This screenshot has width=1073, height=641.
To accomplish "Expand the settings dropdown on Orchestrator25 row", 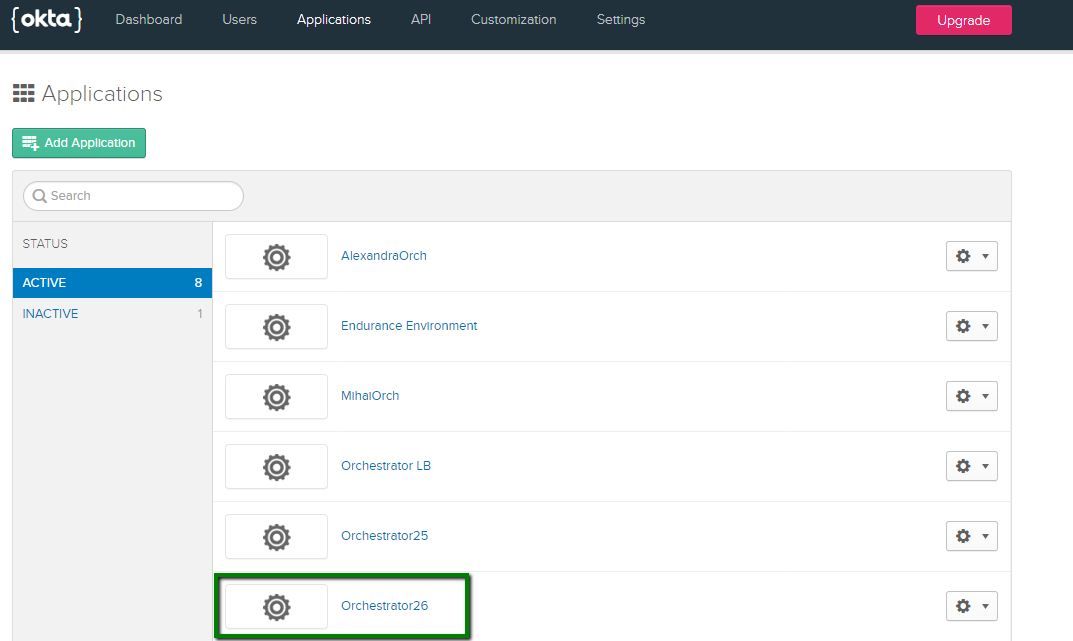I will tap(971, 536).
